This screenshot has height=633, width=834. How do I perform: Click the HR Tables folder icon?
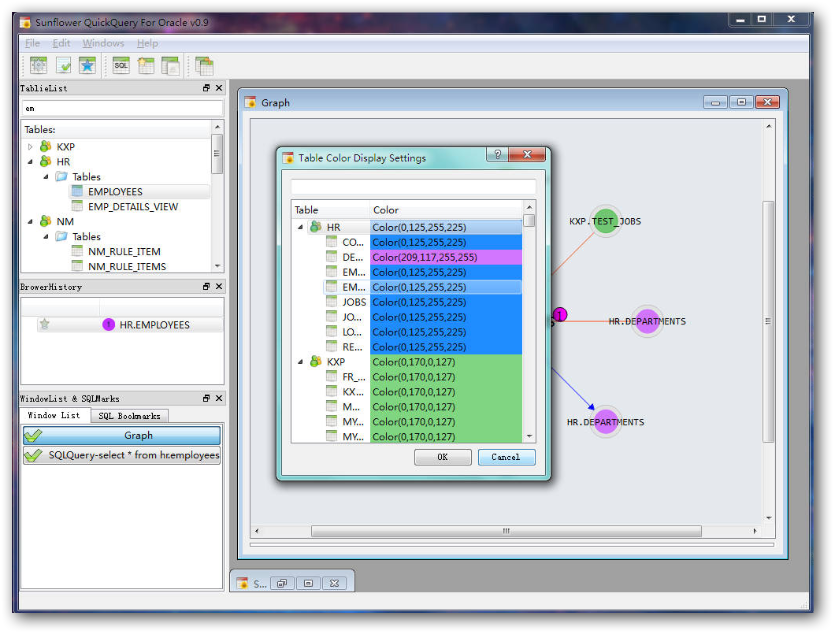pos(62,176)
